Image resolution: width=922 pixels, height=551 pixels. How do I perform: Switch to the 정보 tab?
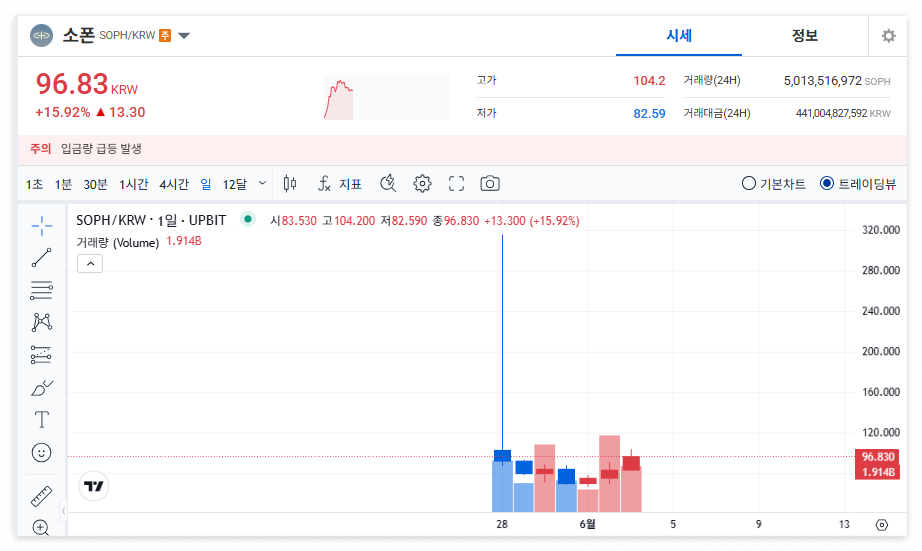tap(804, 36)
